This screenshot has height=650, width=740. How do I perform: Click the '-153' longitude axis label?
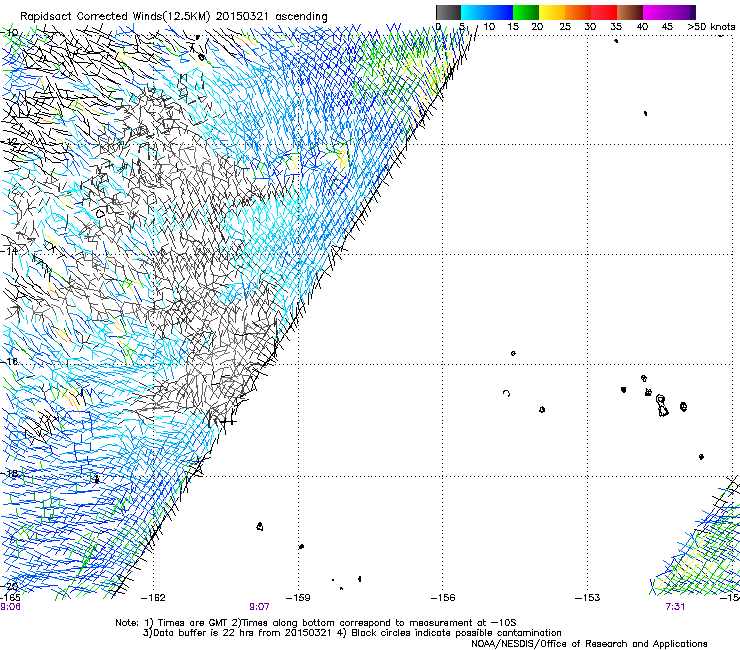588,598
